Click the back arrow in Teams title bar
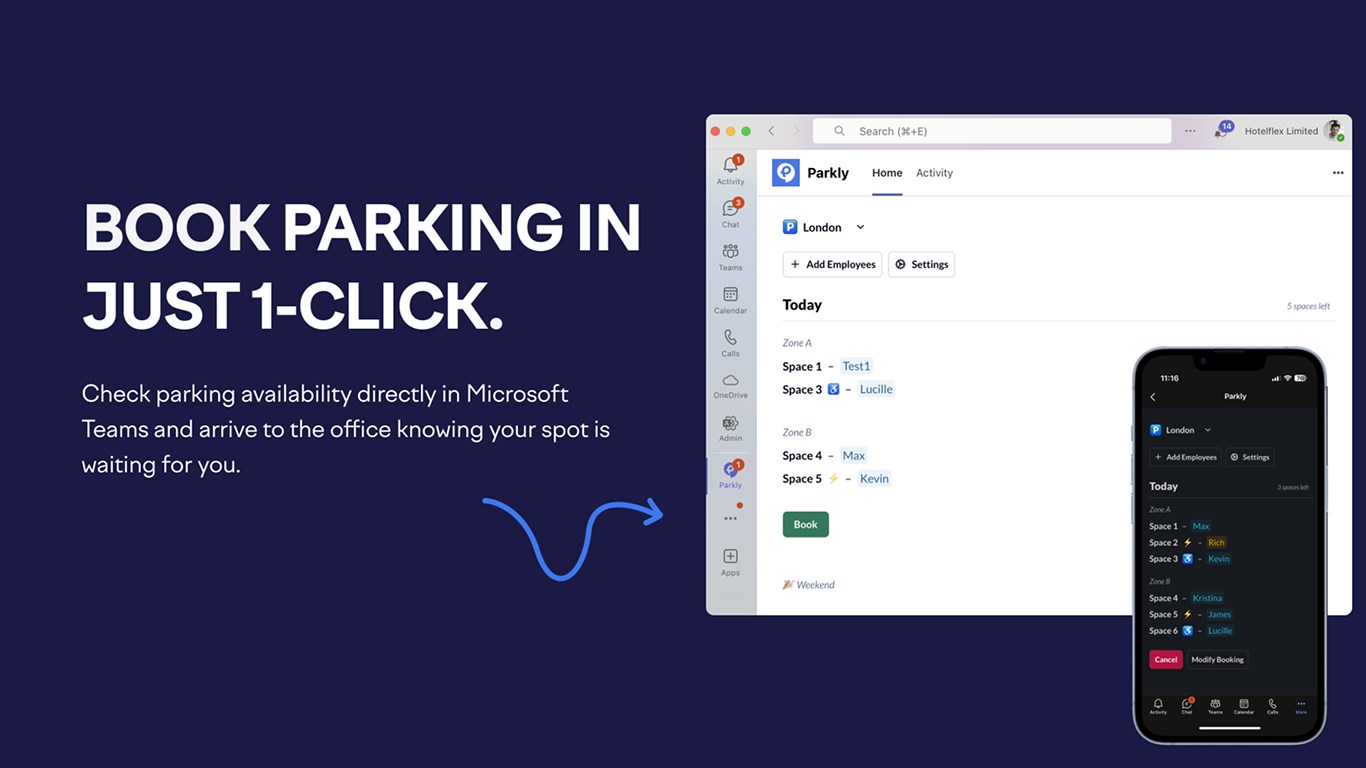Viewport: 1366px width, 768px height. tap(771, 131)
